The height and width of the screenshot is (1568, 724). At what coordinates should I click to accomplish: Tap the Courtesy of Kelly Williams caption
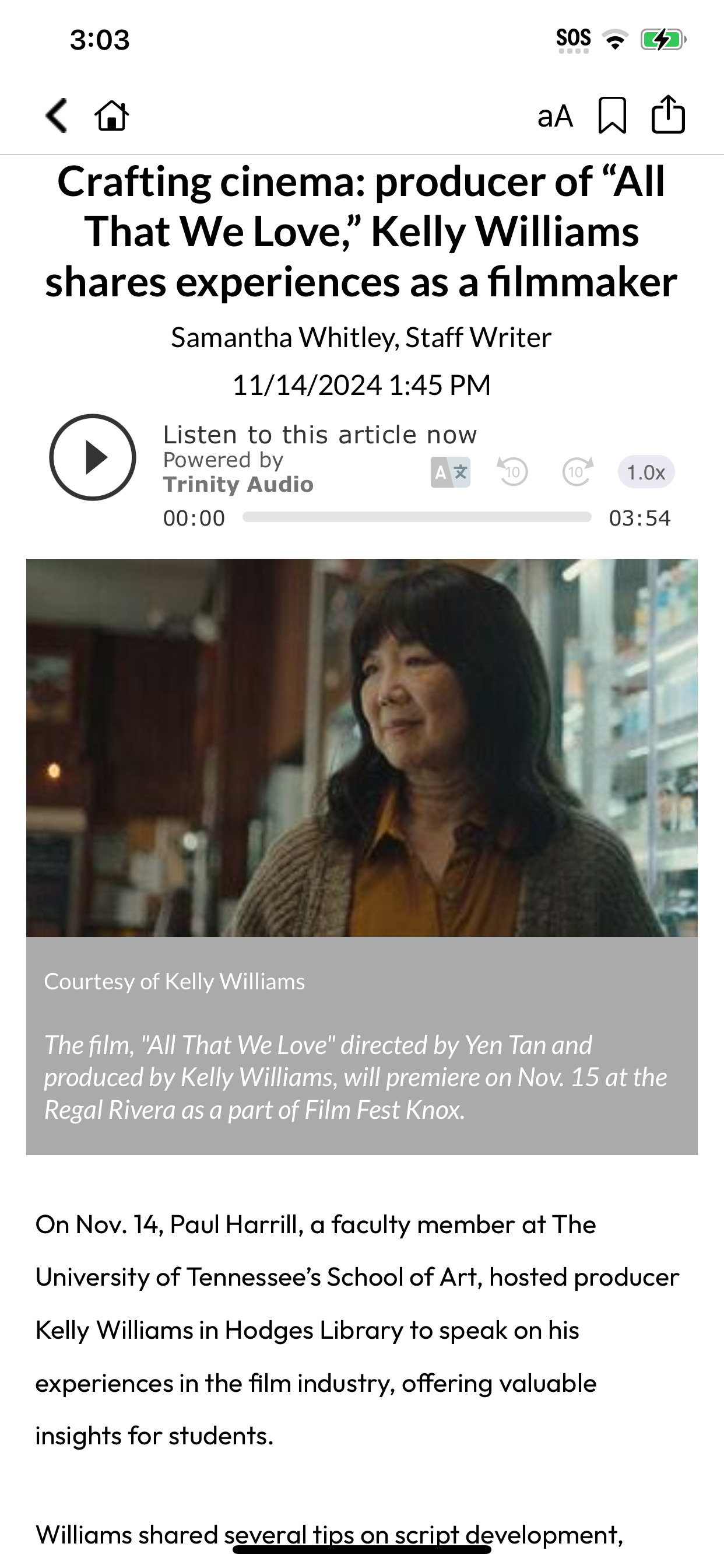coord(175,981)
